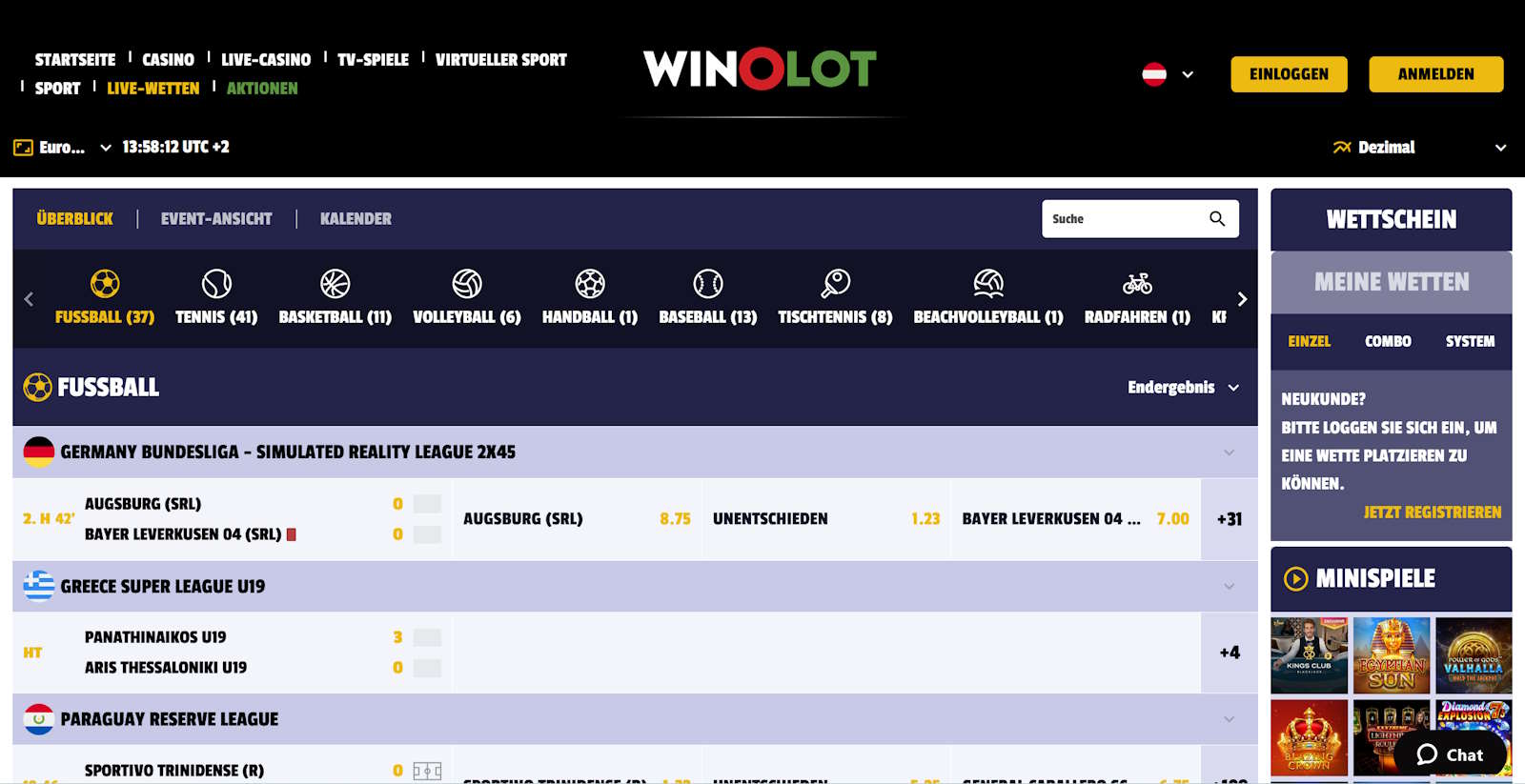Open the Augsburg (SRL) match row
Screen dimensions: 1525x784
(x=232, y=519)
